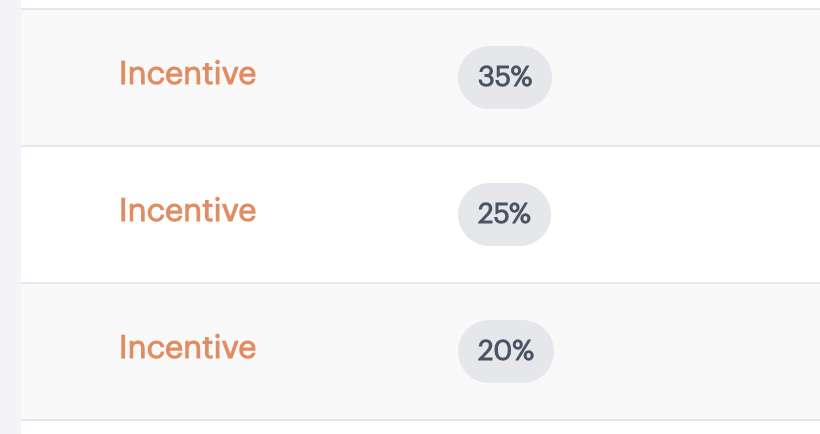
Task: Click the 25% percentage badge
Action: coord(504,214)
